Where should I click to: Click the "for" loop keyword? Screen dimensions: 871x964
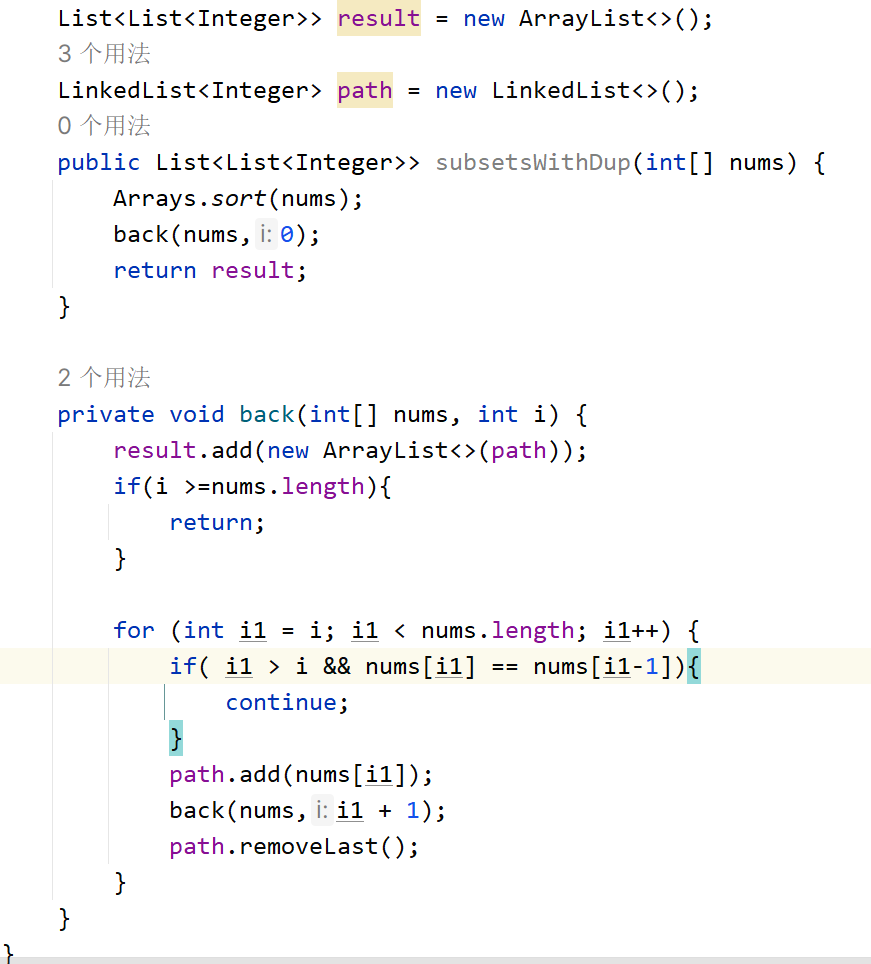[x=134, y=631]
